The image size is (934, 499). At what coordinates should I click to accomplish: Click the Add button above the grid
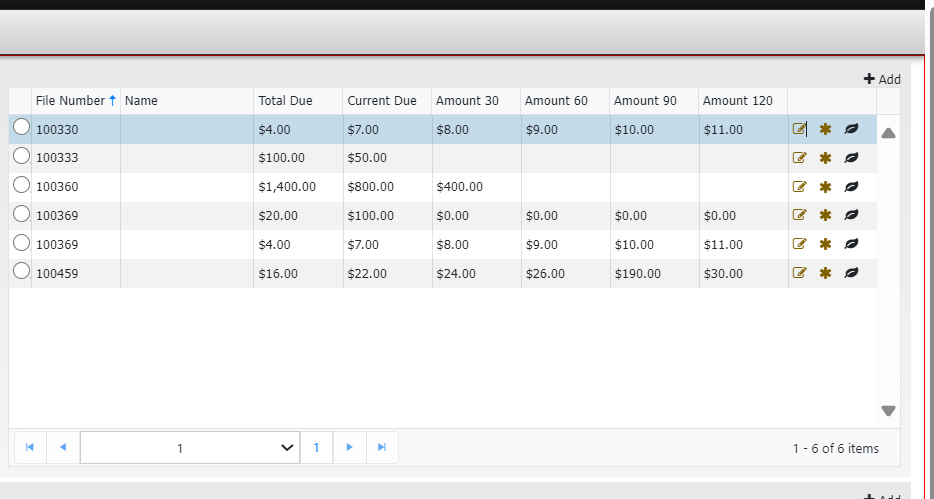(x=882, y=79)
